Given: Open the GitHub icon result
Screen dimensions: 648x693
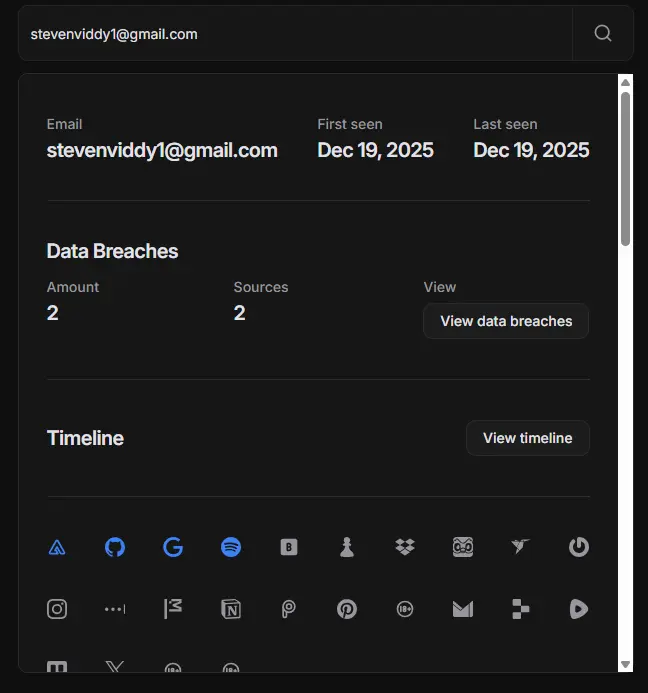Looking at the screenshot, I should 115,547.
